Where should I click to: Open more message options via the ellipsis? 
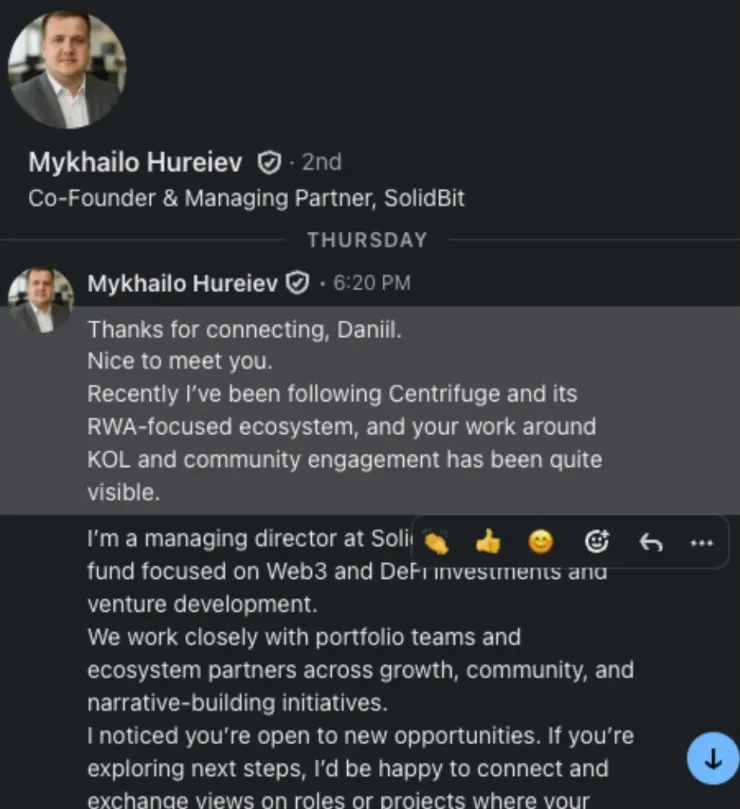click(701, 542)
